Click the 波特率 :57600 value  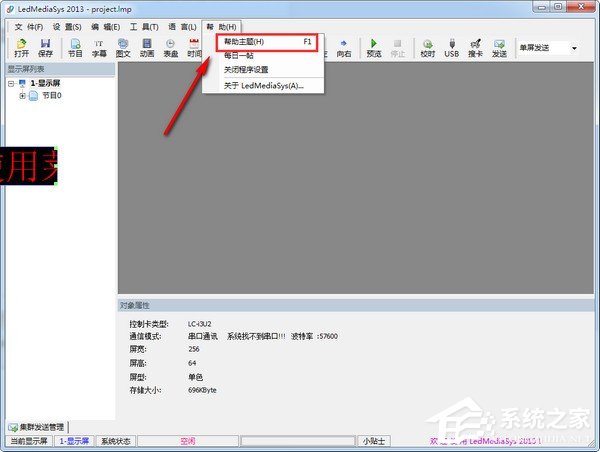click(x=314, y=336)
